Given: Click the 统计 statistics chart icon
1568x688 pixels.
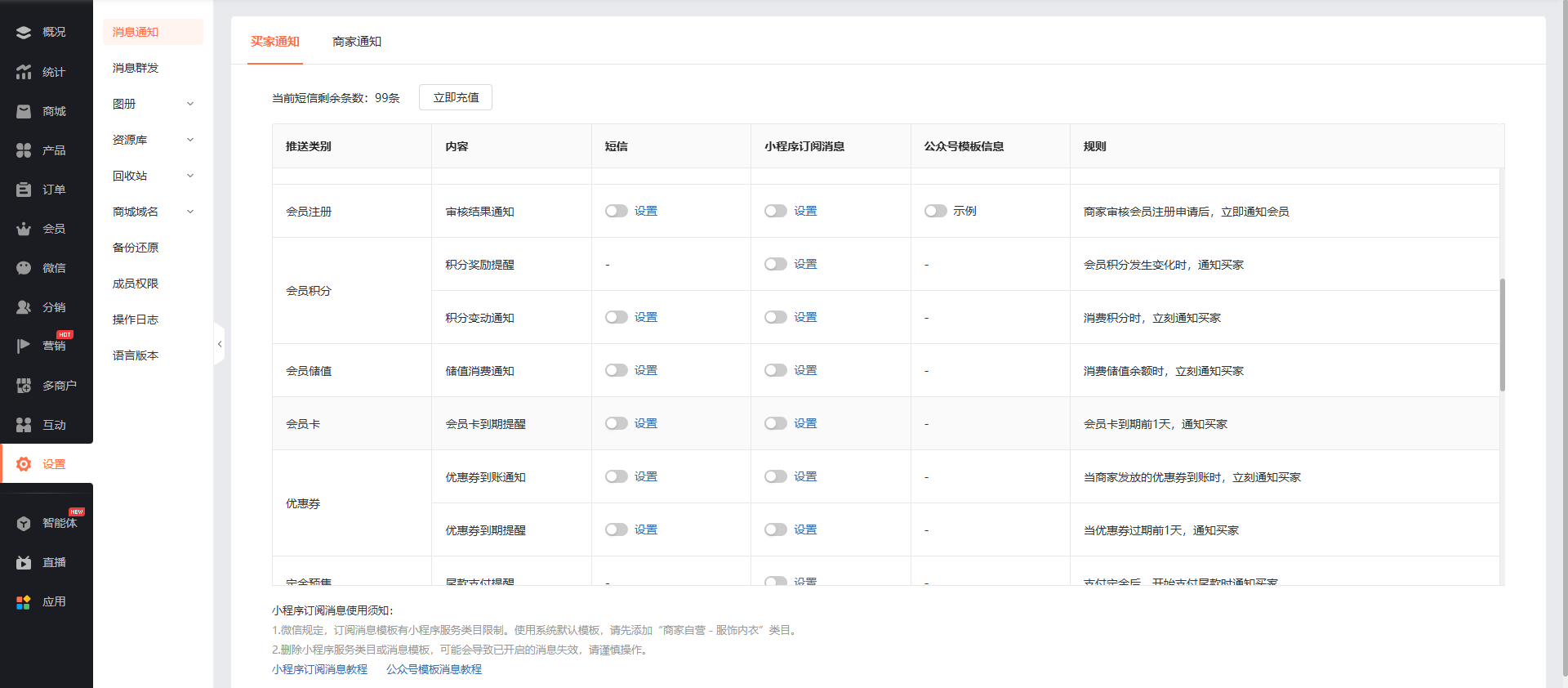Looking at the screenshot, I should tap(24, 72).
